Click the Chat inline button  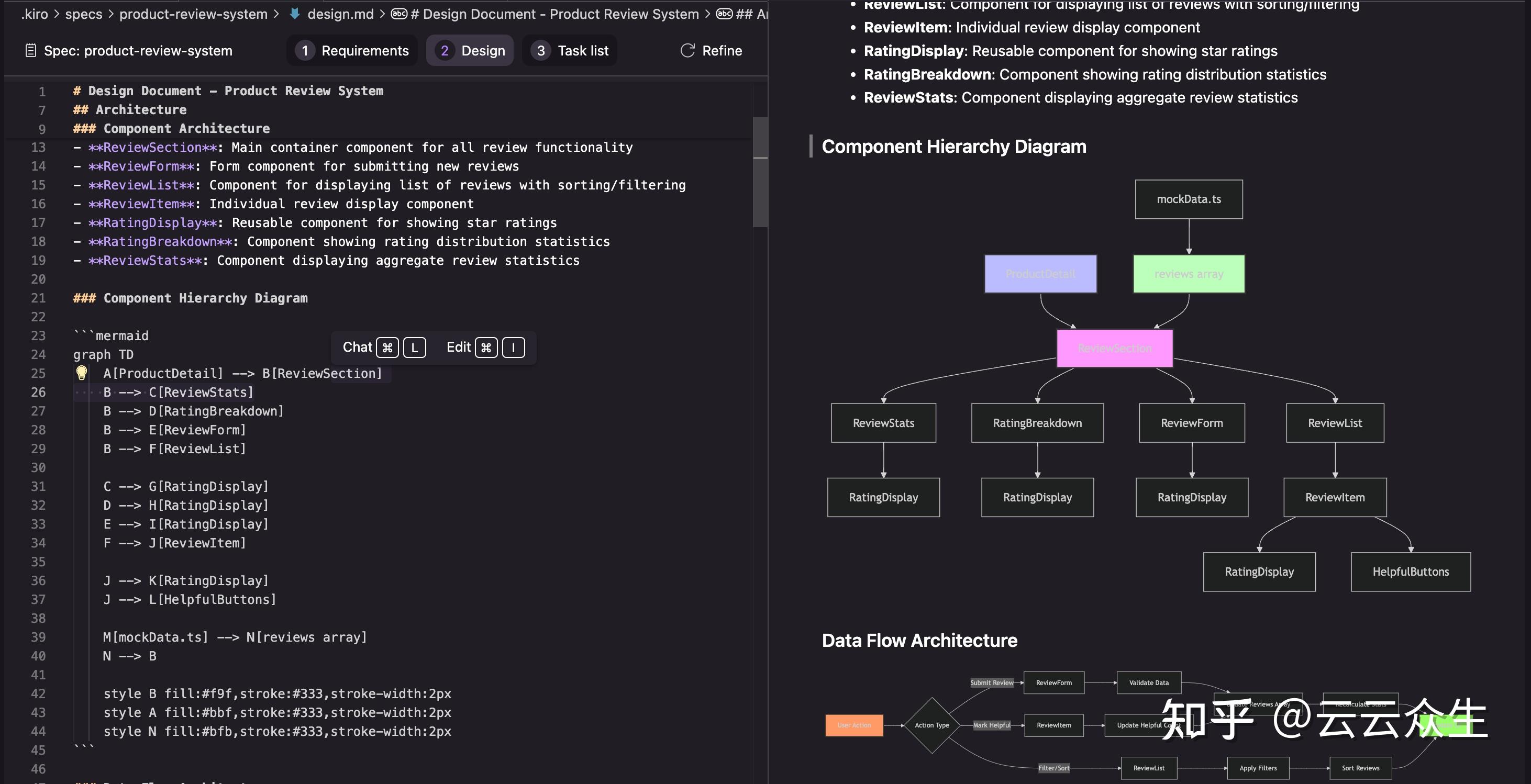click(358, 348)
